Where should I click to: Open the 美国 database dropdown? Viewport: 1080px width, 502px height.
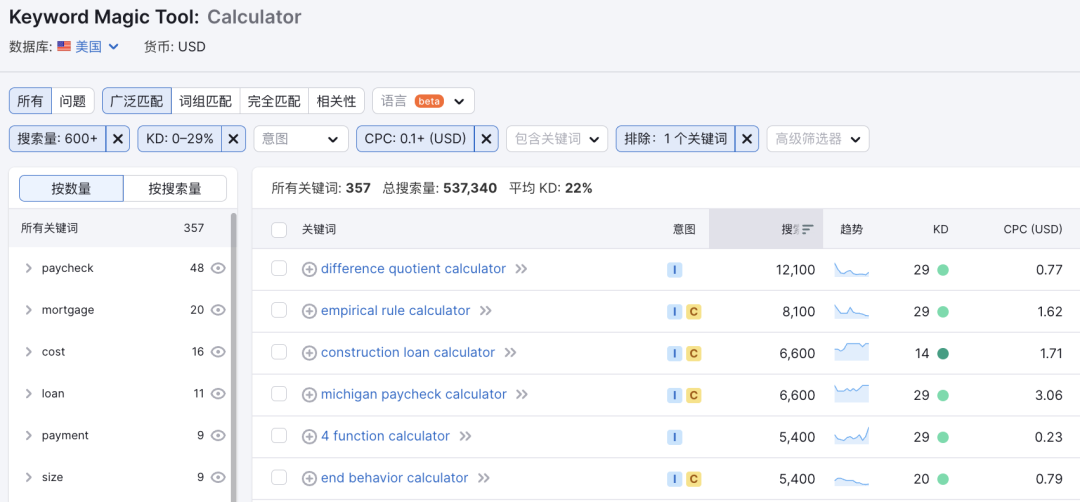click(x=88, y=46)
